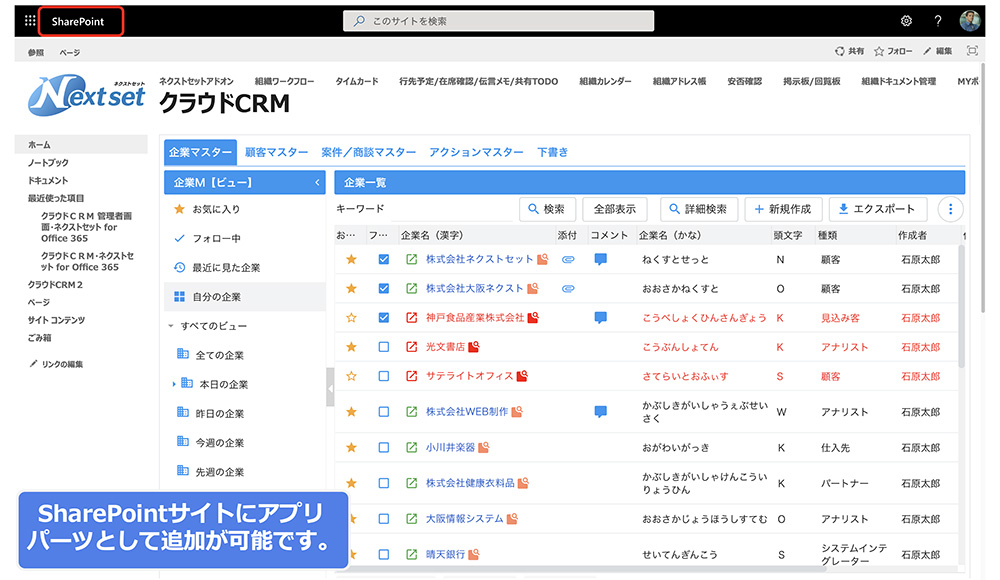Click the card icon beside サテライトオフィス
Viewport: 1000px width, 580px height.
pyautogui.click(x=522, y=376)
